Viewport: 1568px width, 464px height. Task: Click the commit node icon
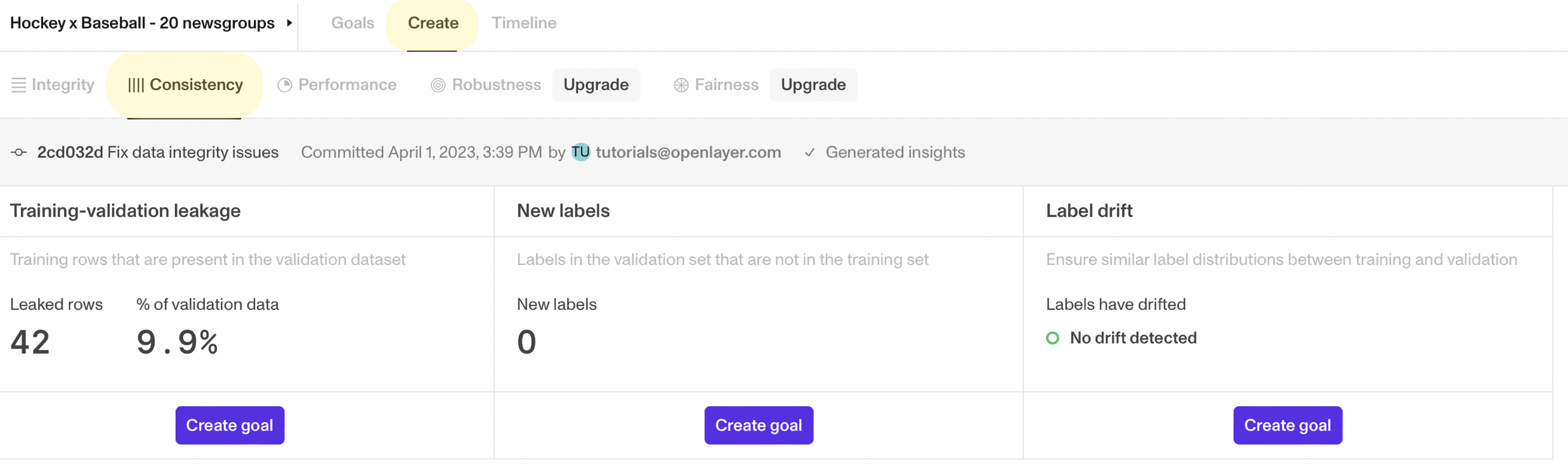[x=19, y=152]
